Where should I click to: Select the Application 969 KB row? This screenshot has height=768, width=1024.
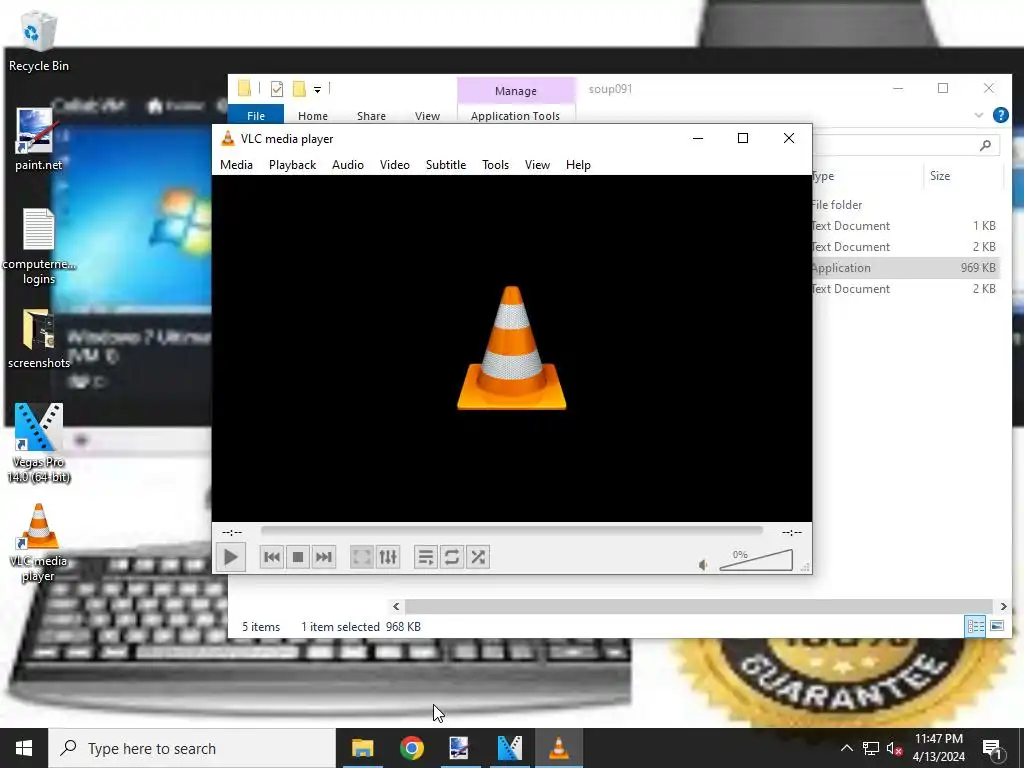[x=905, y=268]
